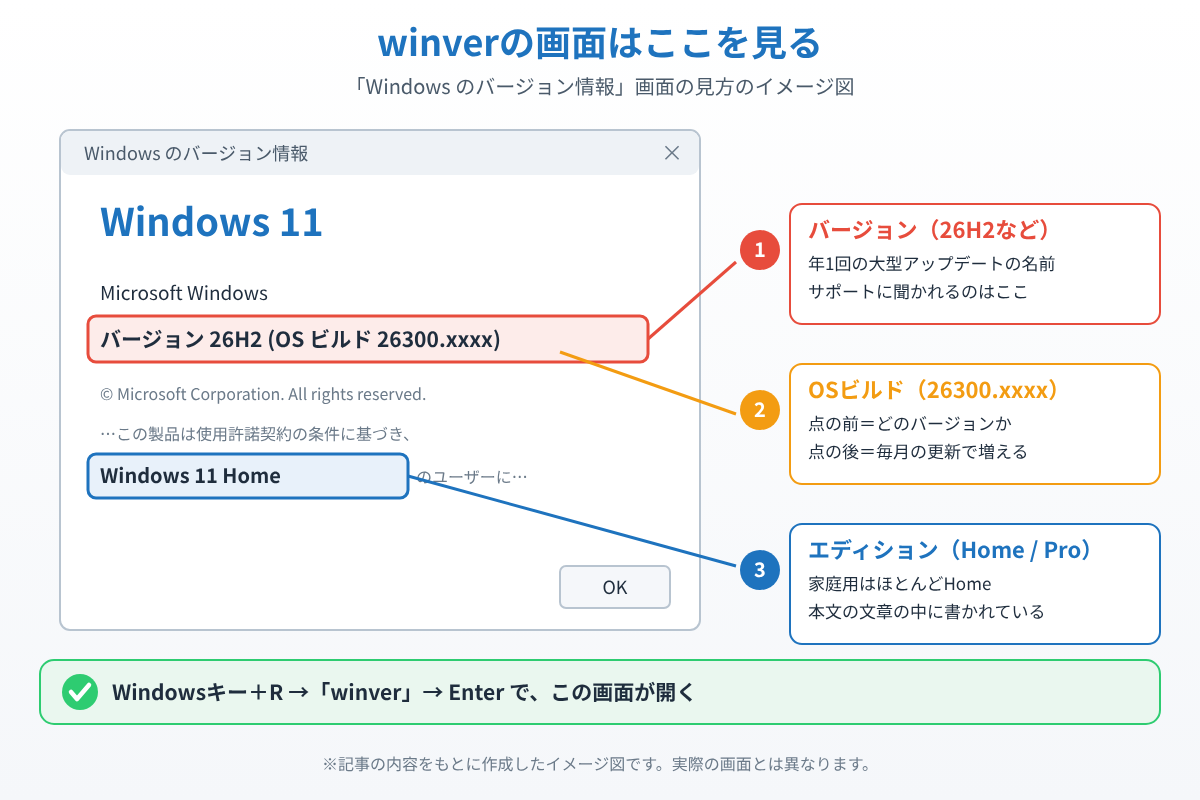Click the line '点の前＝どのバージョンか'

pos(912,423)
